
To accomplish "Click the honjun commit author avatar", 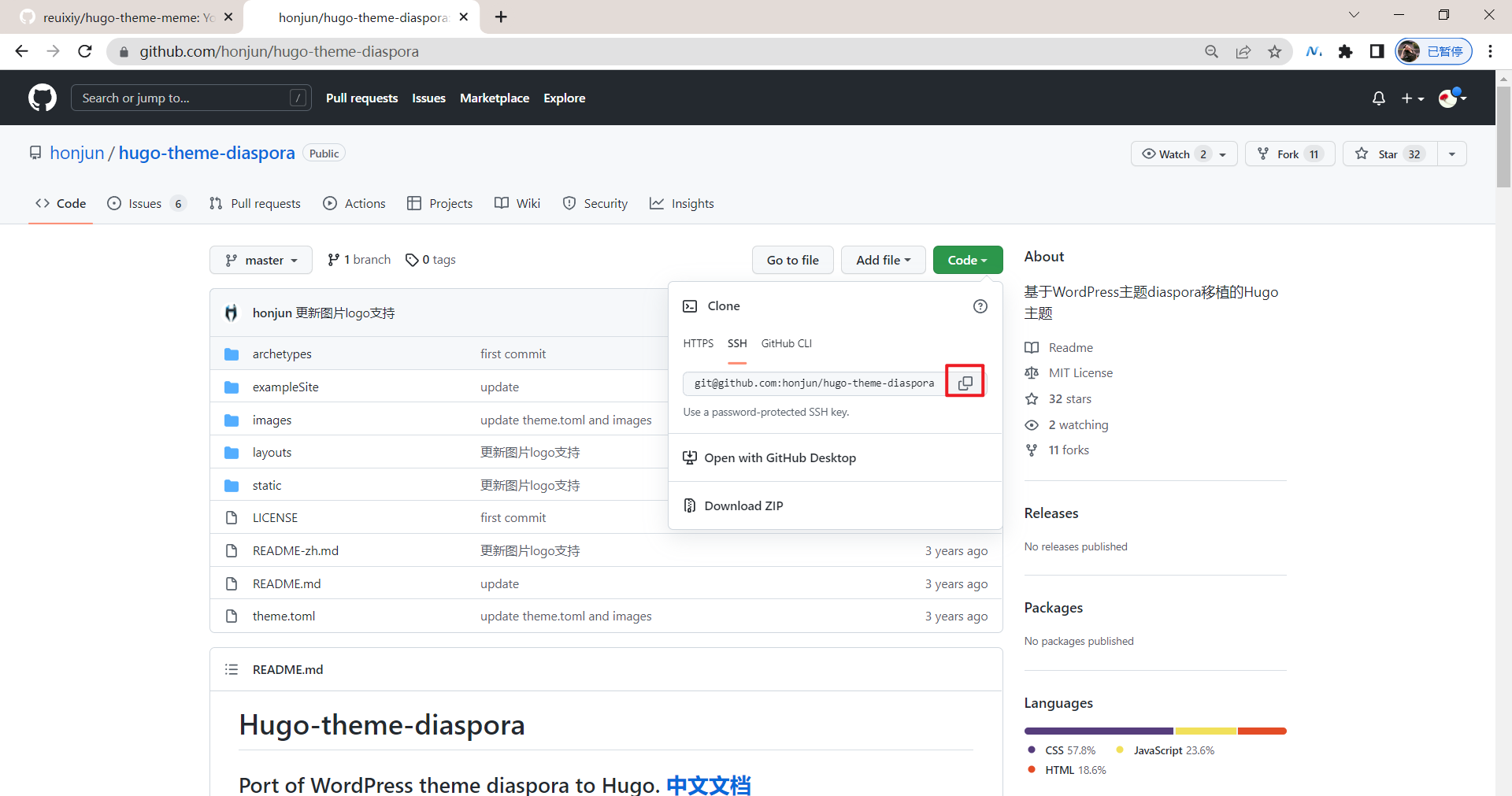I will (231, 313).
